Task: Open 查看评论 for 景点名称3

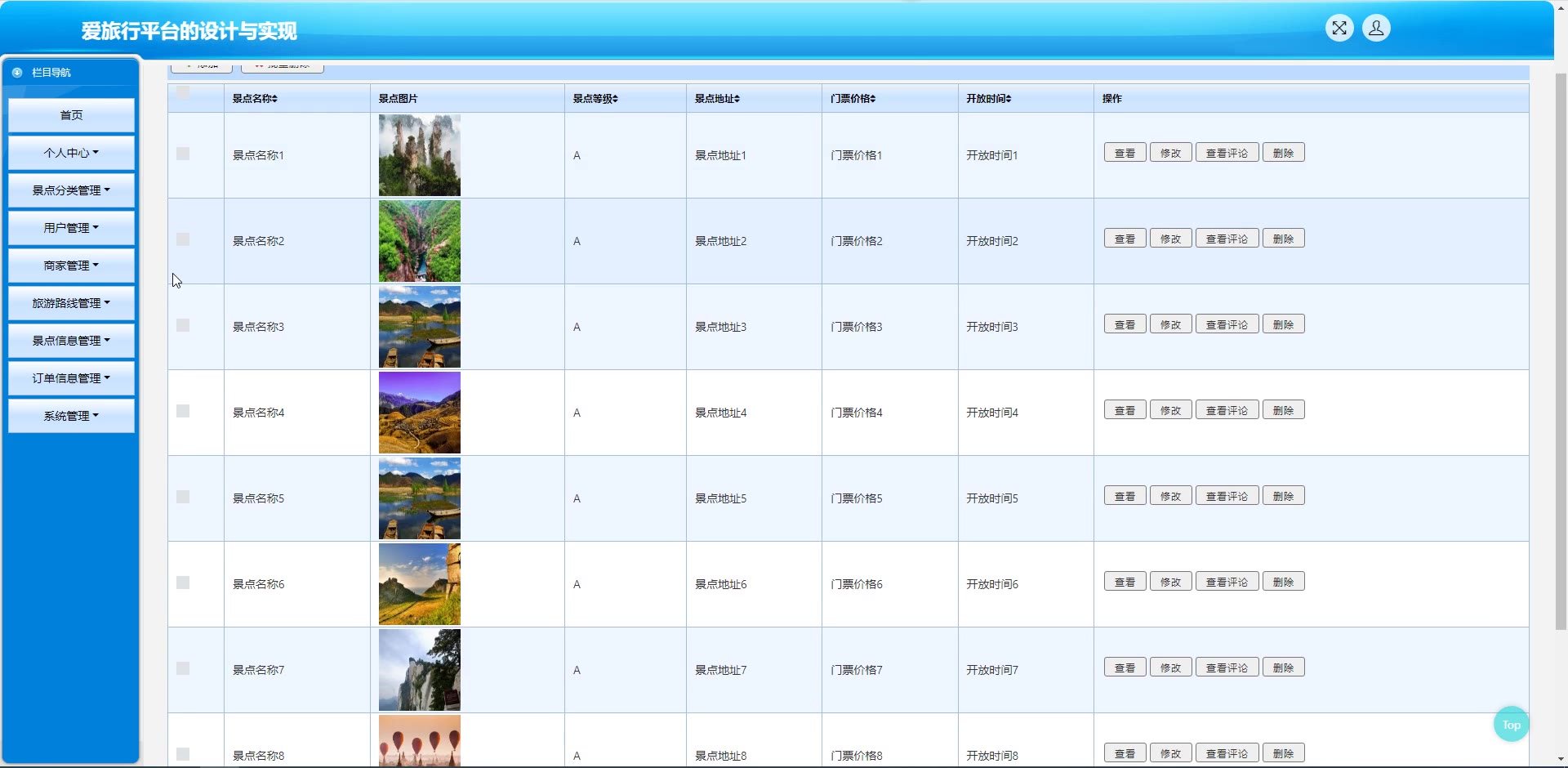Action: coord(1227,324)
